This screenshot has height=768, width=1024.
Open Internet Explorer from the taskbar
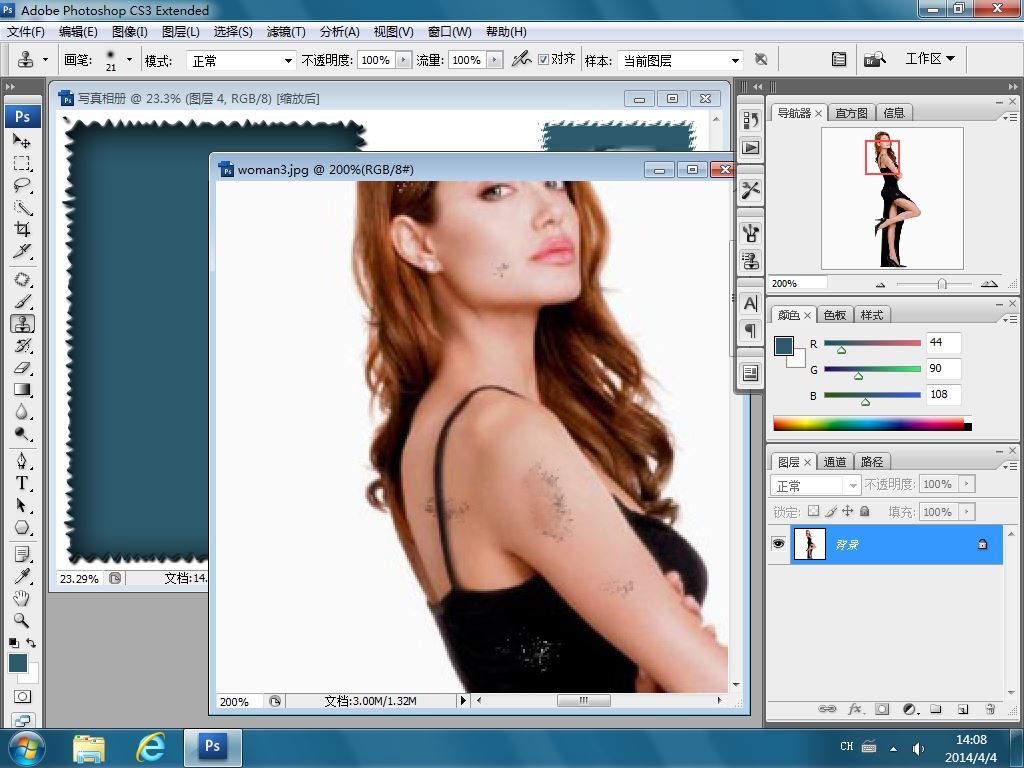151,746
